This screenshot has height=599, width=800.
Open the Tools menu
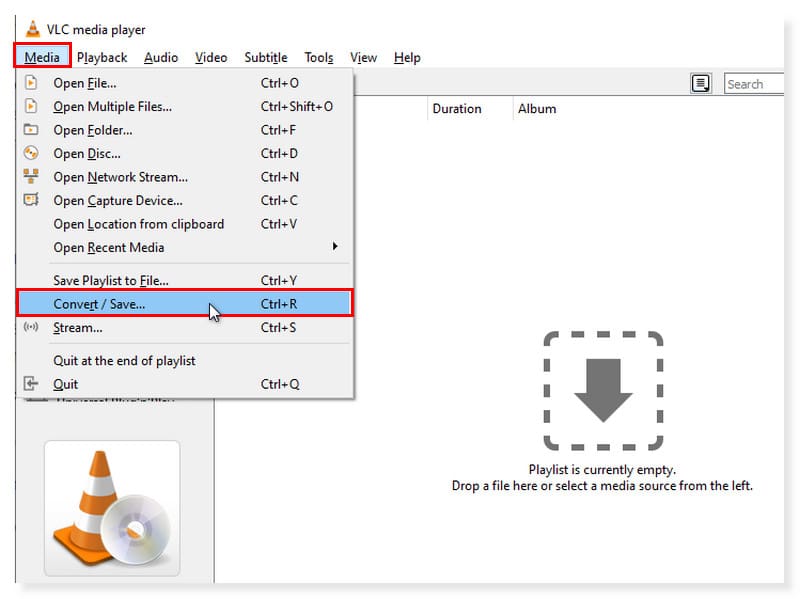tap(318, 57)
